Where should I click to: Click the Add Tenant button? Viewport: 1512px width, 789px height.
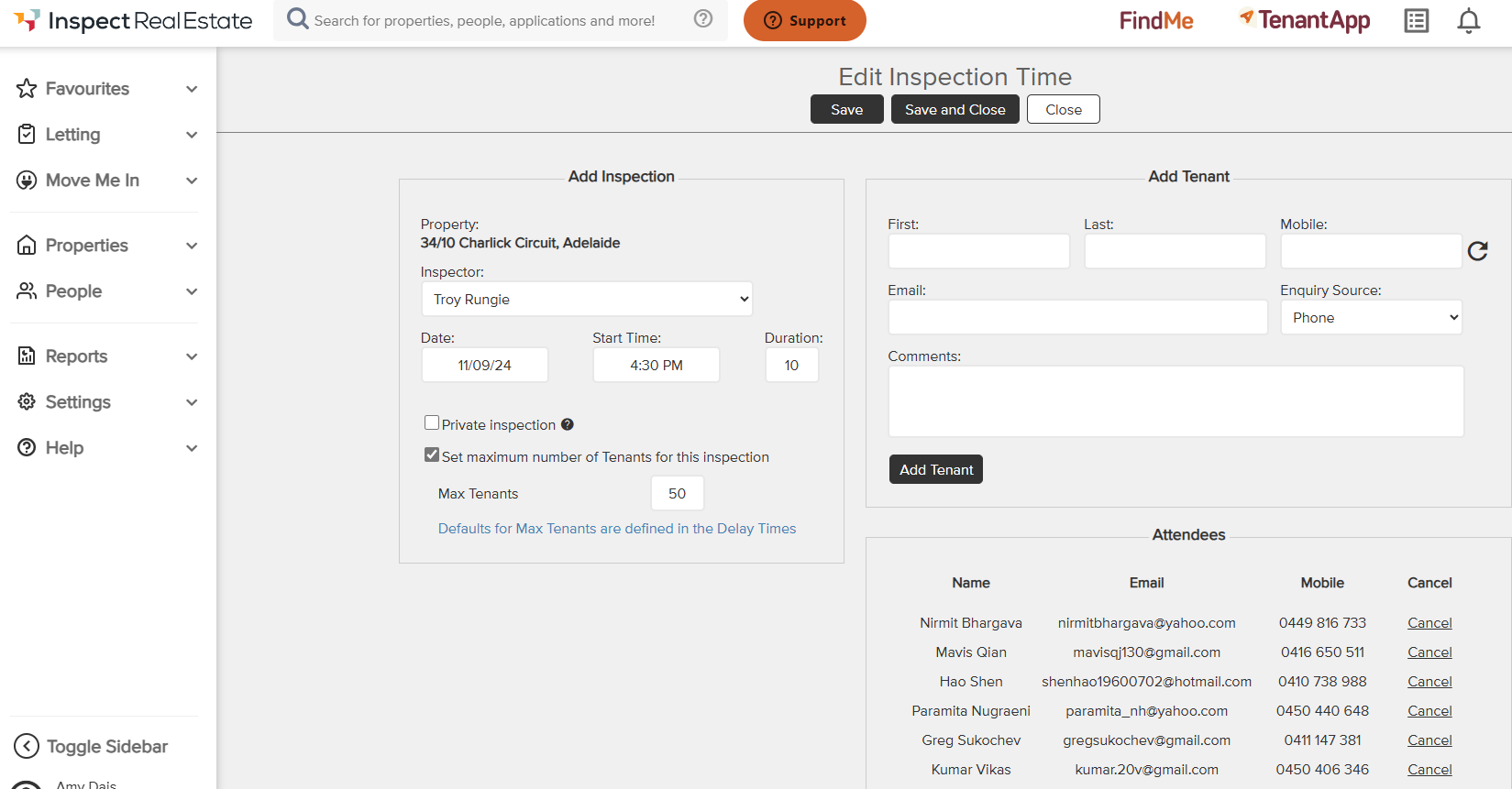click(x=935, y=469)
